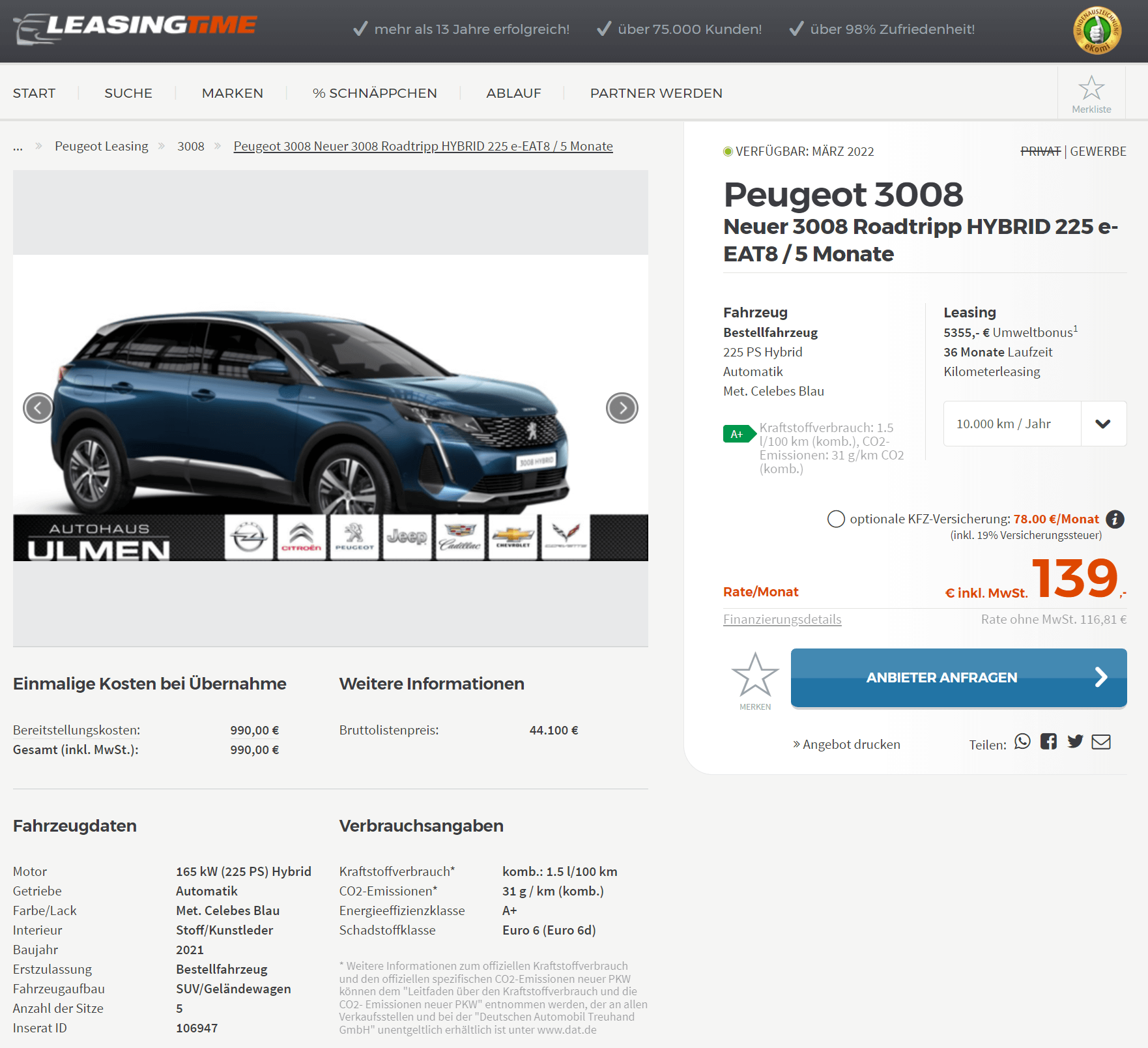Share the offer on Twitter

(x=1075, y=742)
